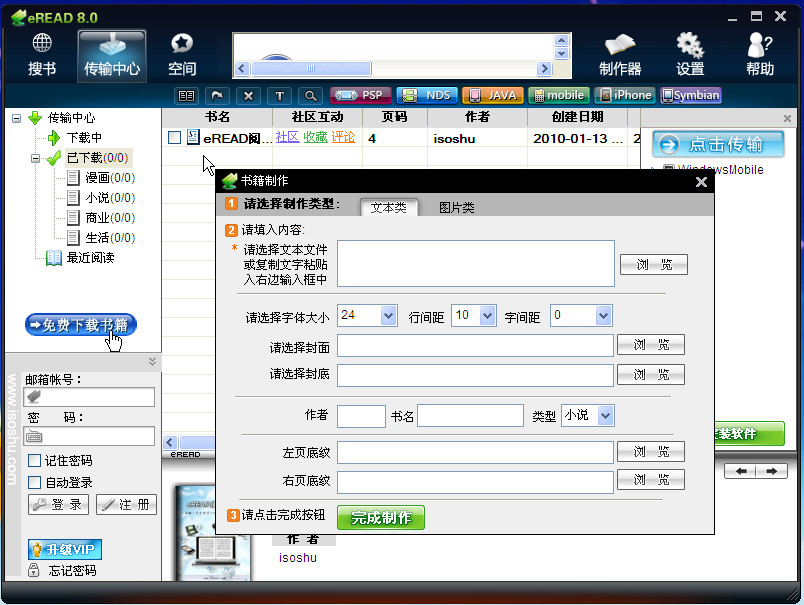Select the PSP device button
Viewport: 804px width, 605px height.
coord(360,95)
